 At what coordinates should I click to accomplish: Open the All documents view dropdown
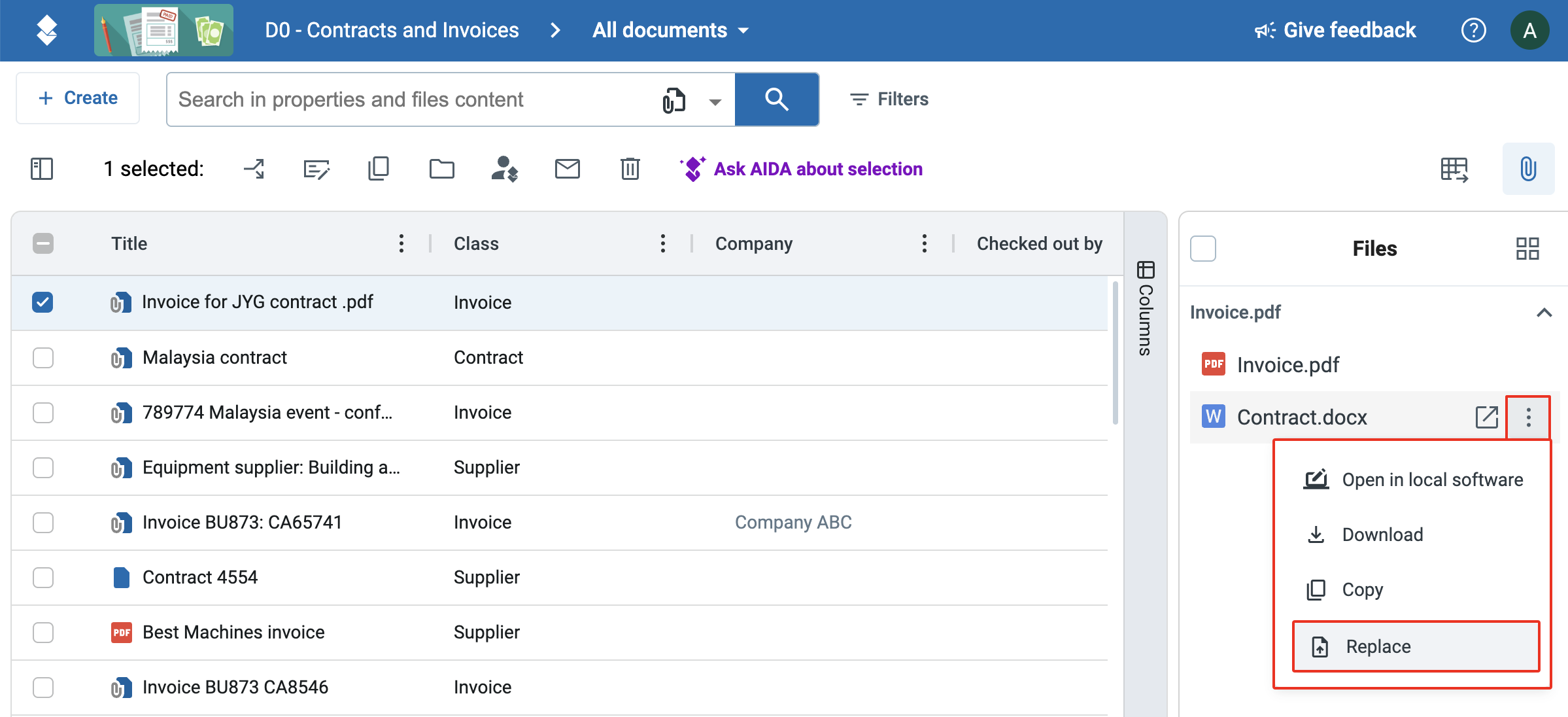pos(670,30)
